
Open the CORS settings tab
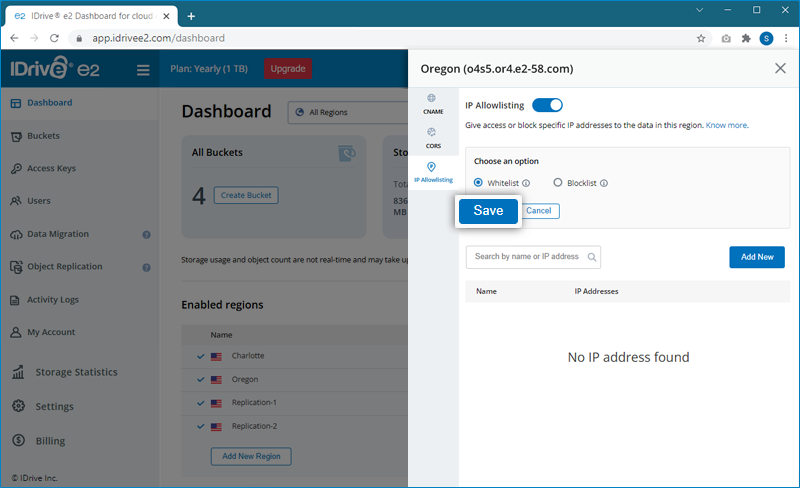pos(432,137)
